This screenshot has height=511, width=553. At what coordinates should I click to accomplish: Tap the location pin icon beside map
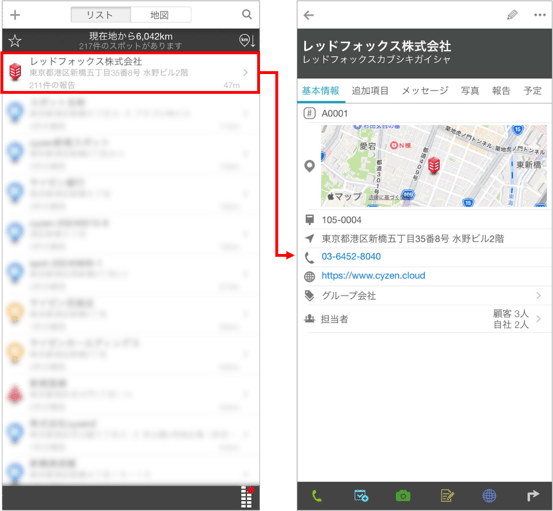tap(310, 166)
